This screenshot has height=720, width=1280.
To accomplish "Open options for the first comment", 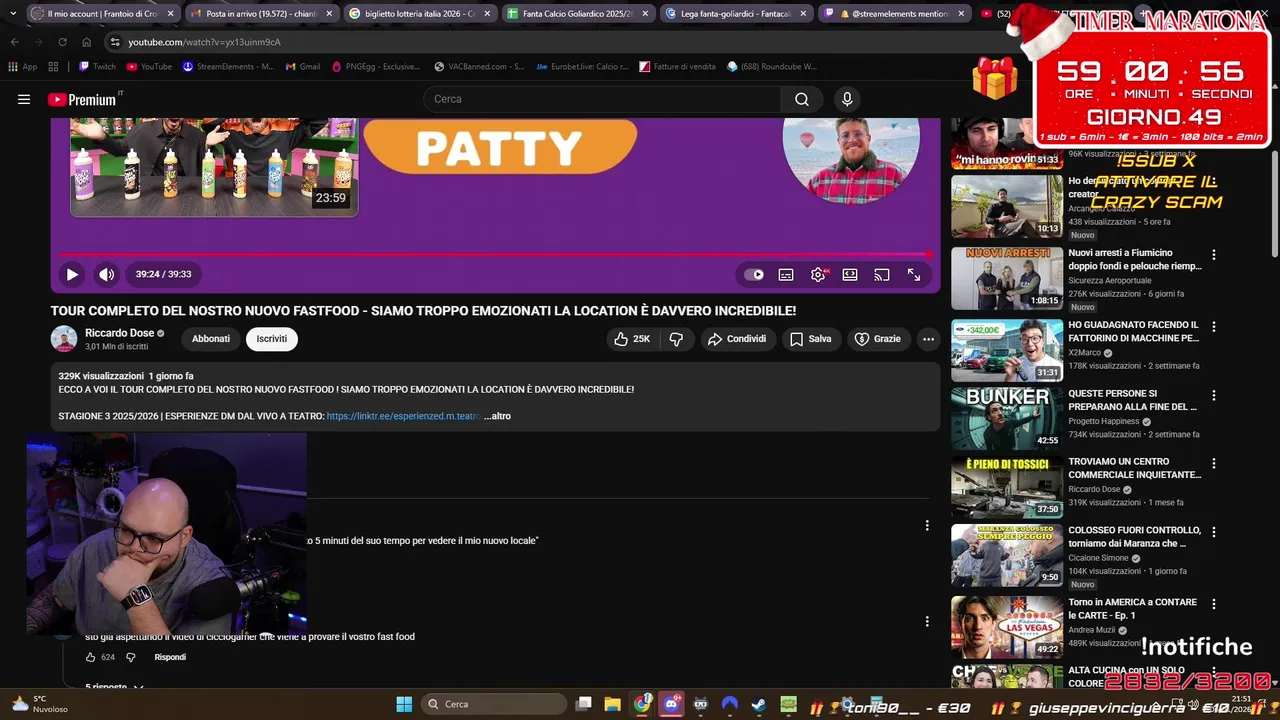I will [x=927, y=525].
